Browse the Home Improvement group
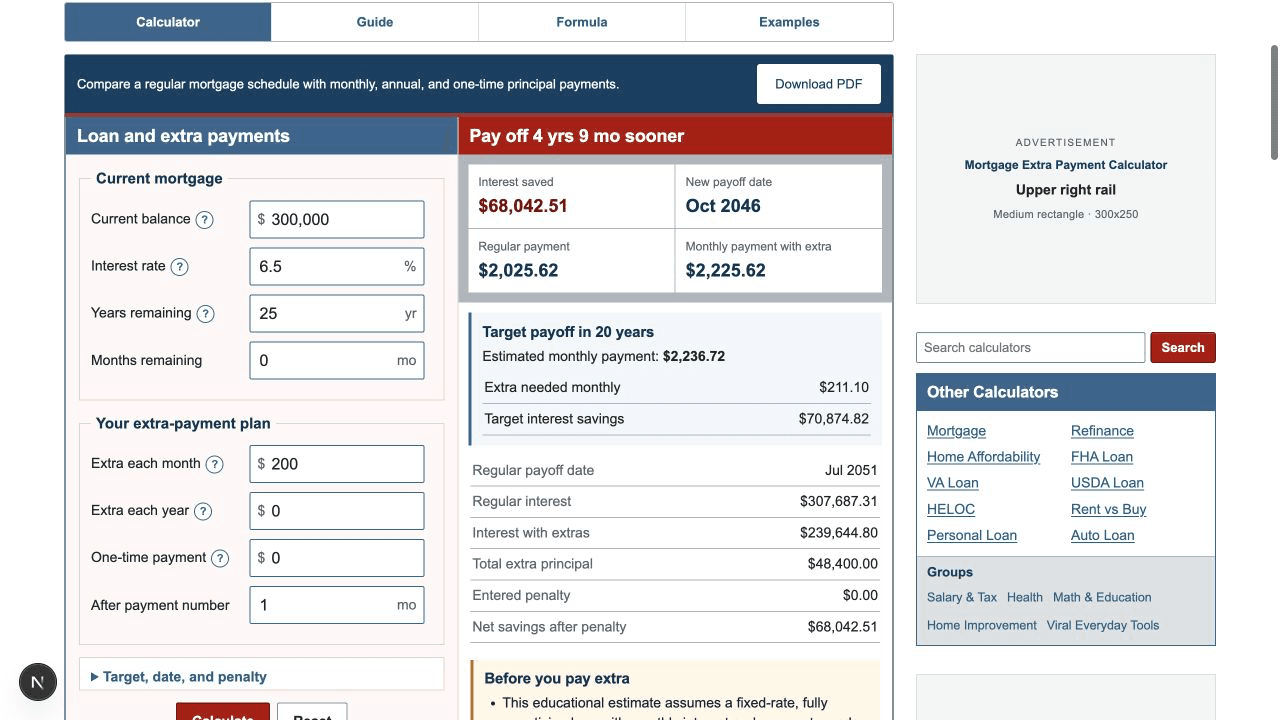Screen dimensions: 1280x720 coord(982,626)
